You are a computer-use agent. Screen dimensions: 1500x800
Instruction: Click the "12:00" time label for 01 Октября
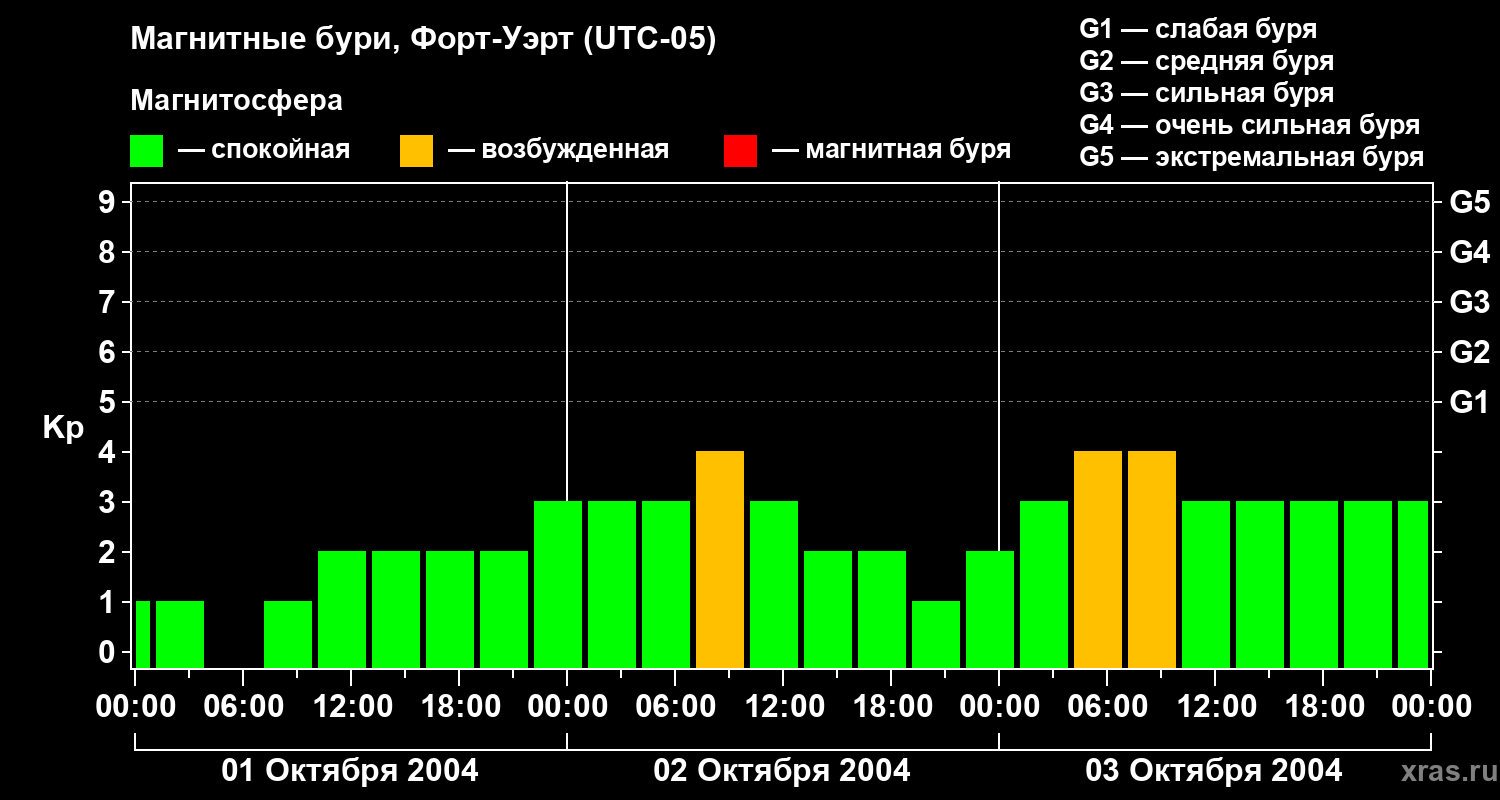tap(351, 707)
